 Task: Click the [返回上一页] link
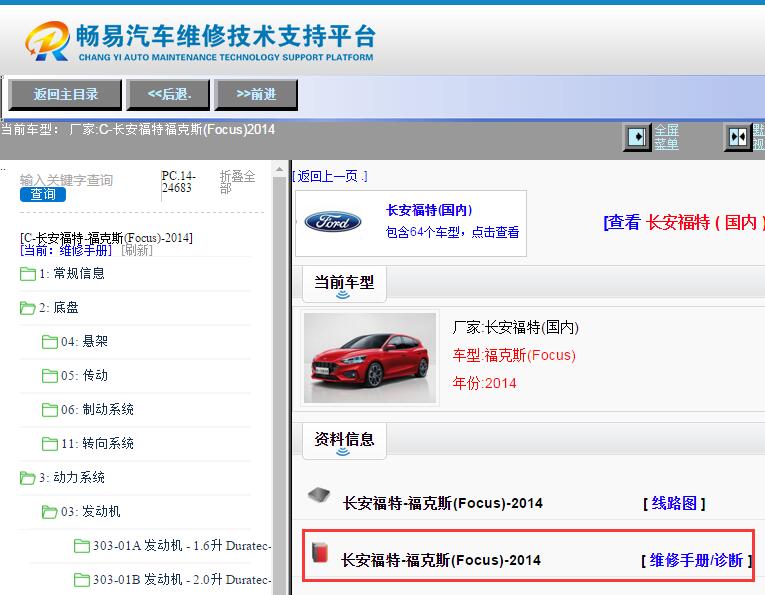point(330,176)
